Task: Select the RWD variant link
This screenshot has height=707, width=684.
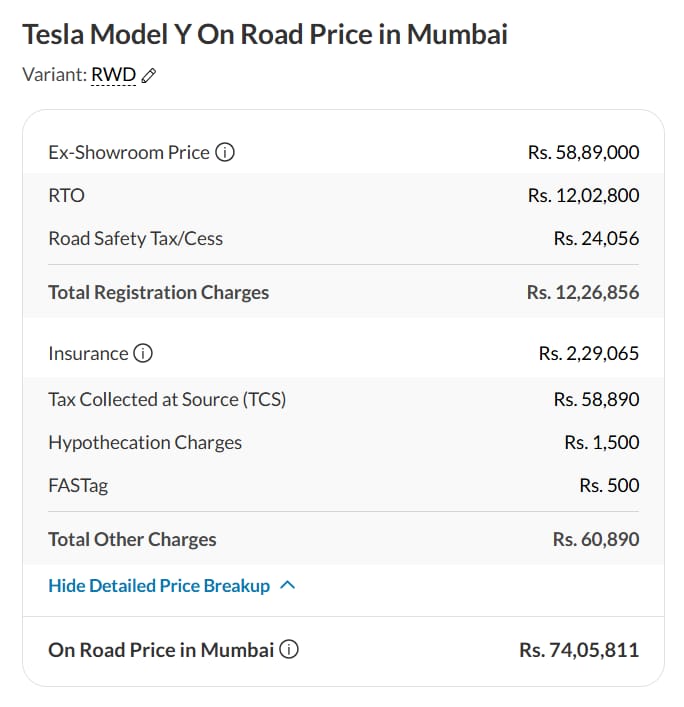Action: (113, 75)
